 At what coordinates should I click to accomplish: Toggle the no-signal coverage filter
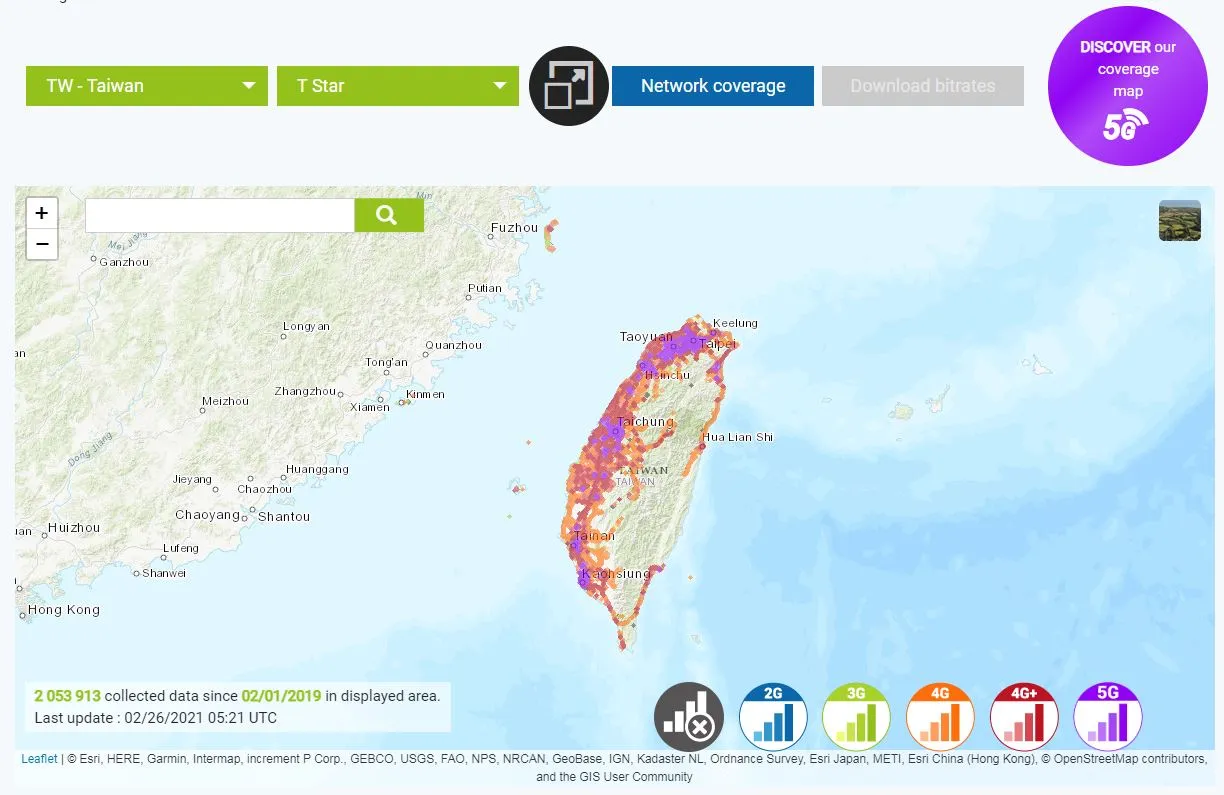click(689, 718)
